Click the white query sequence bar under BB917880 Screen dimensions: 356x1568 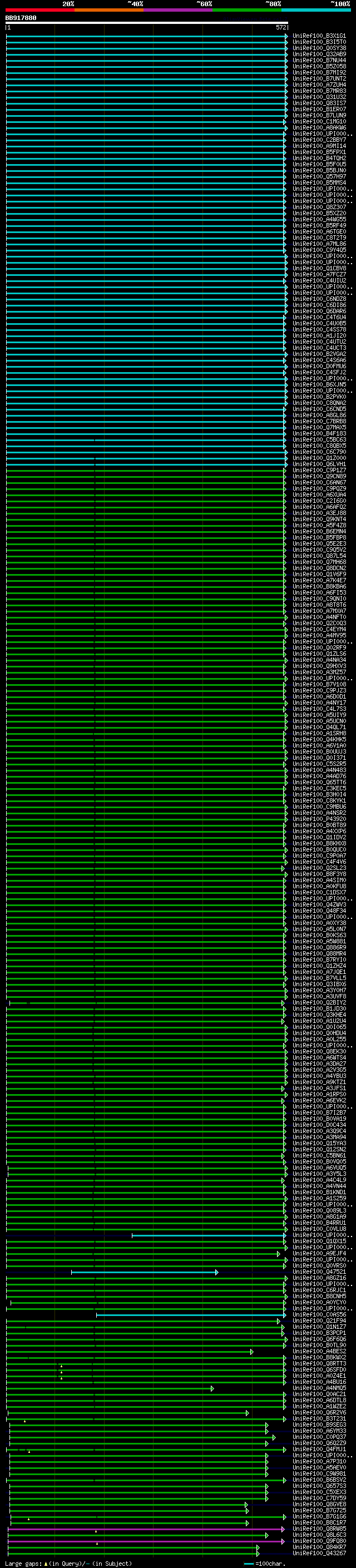click(x=147, y=23)
